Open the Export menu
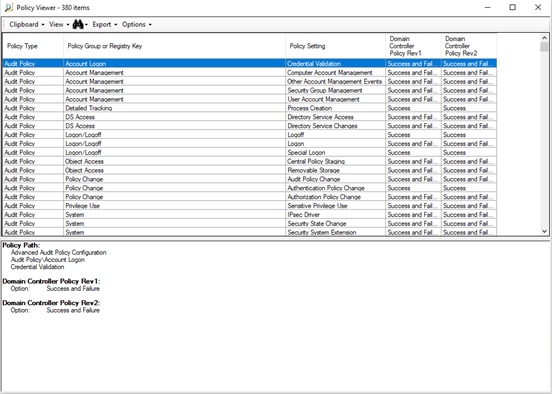This screenshot has width=552, height=394. 105,24
